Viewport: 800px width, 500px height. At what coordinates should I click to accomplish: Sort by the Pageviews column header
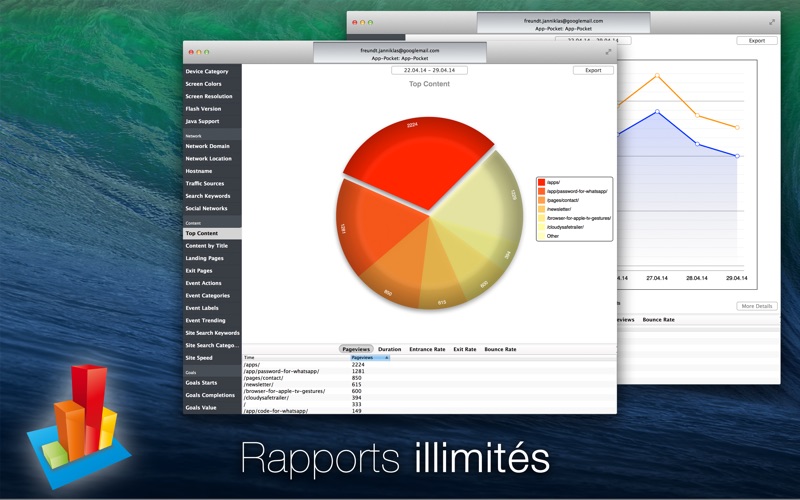coord(370,358)
